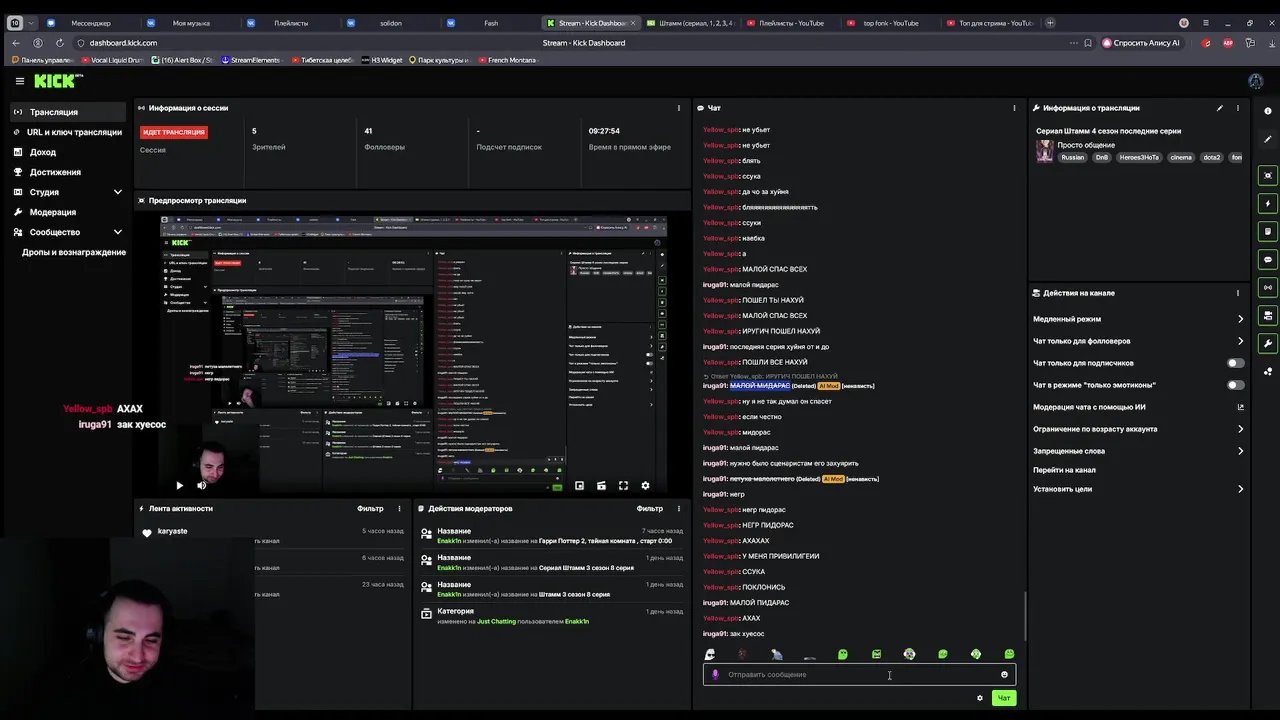Reload the page in the browser toolbar

[60, 43]
